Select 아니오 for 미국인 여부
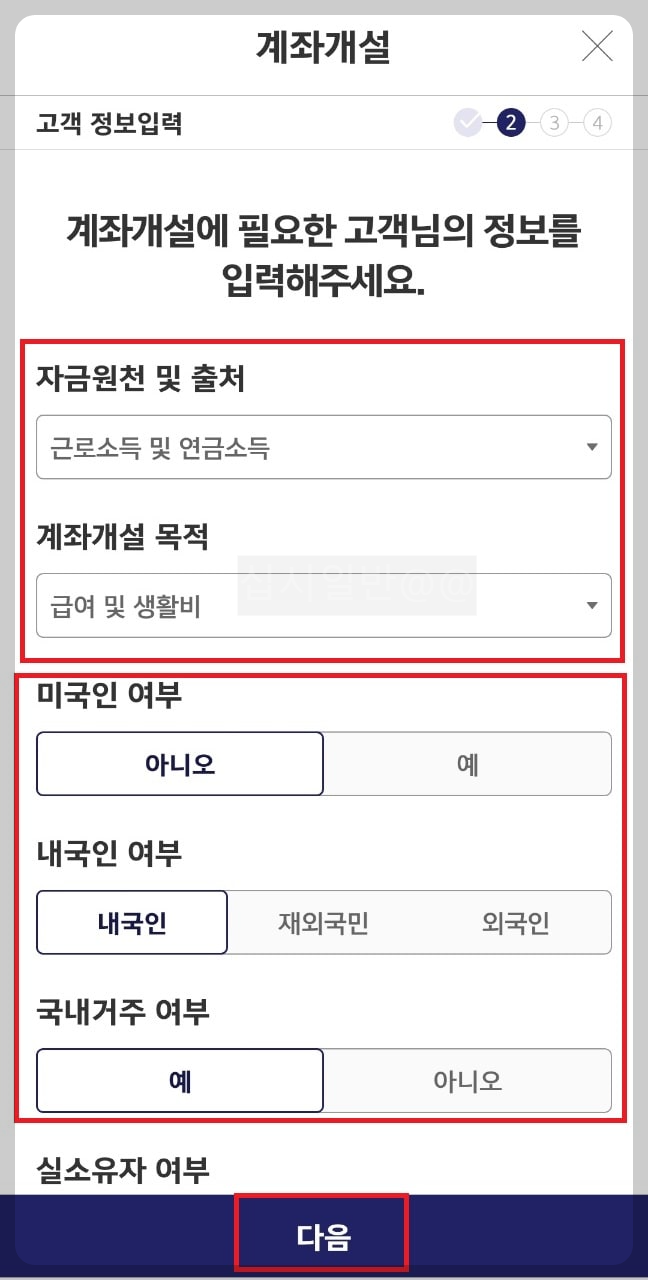648x1280 pixels. point(181,763)
